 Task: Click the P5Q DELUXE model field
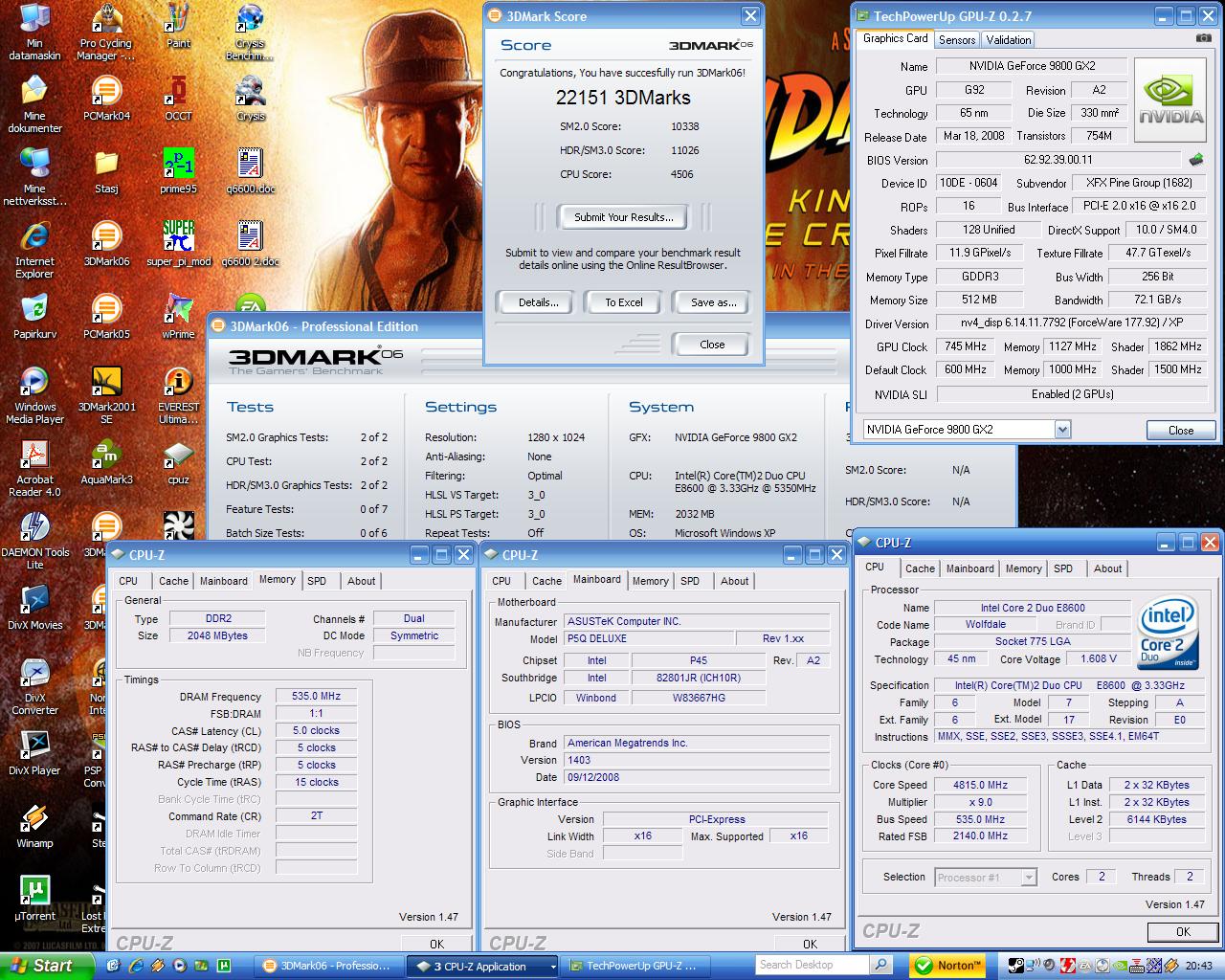click(648, 638)
